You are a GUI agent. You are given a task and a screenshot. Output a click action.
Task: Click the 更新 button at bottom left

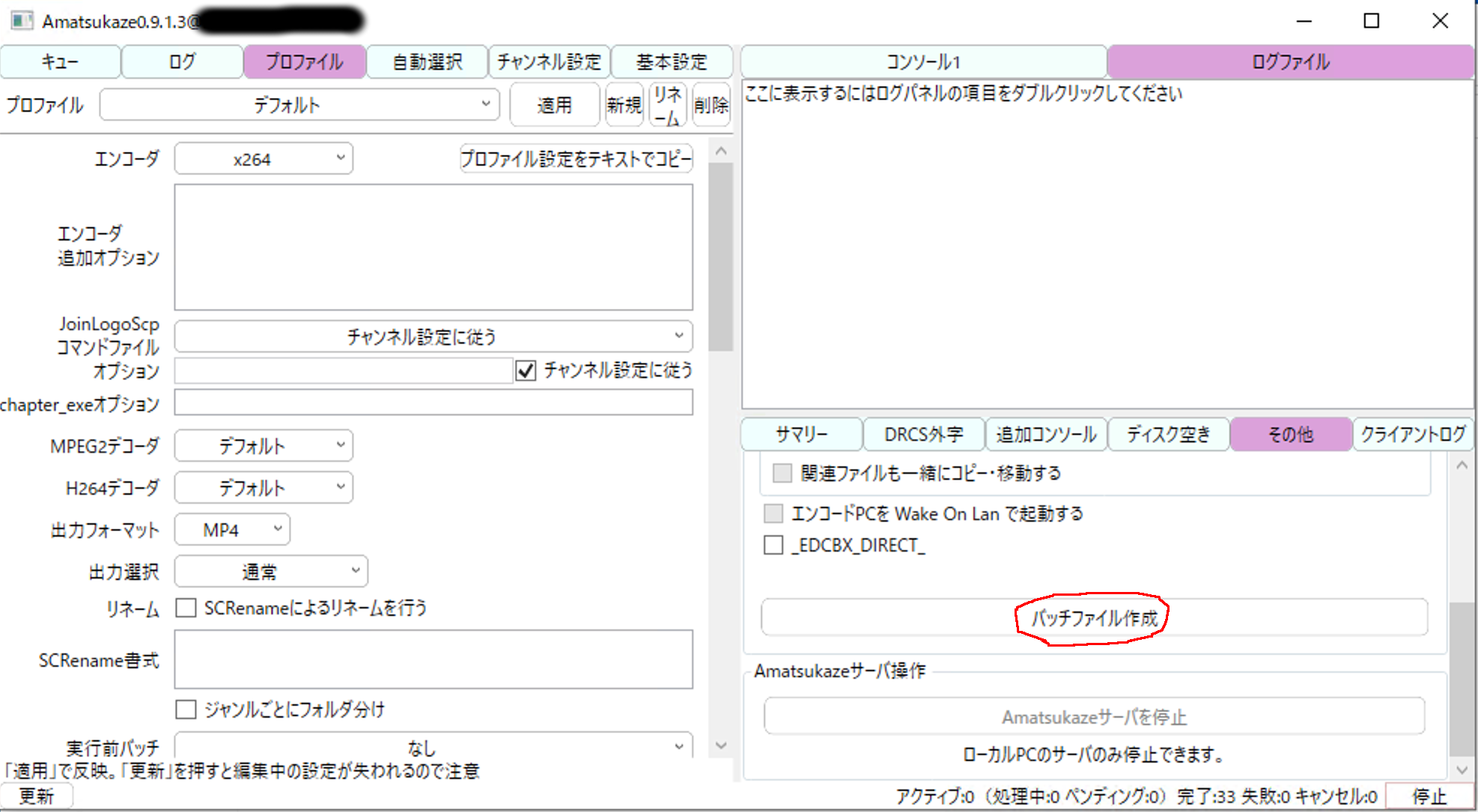click(37, 796)
